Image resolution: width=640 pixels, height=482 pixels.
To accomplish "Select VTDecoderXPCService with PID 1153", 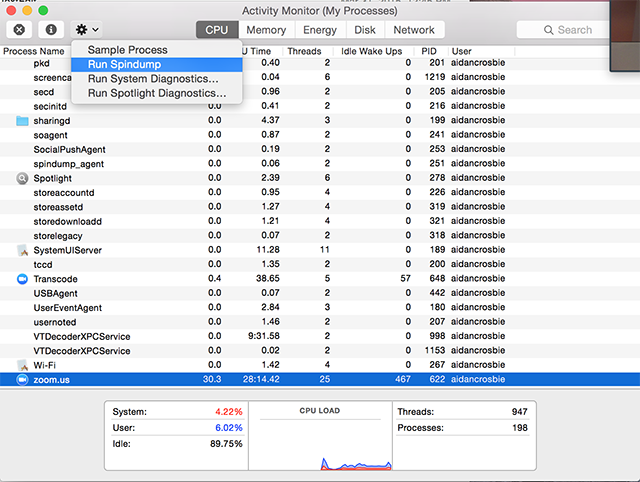I will (x=320, y=351).
